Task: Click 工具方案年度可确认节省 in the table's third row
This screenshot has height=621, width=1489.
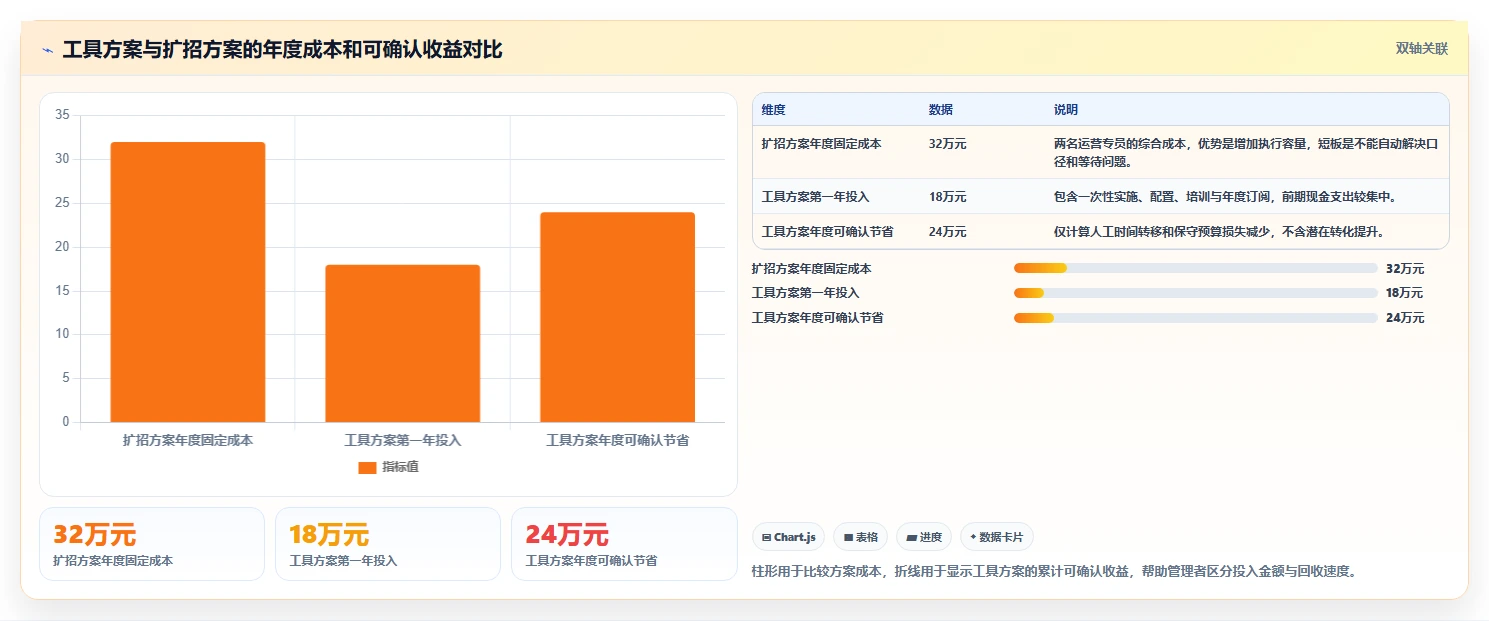Action: 827,232
